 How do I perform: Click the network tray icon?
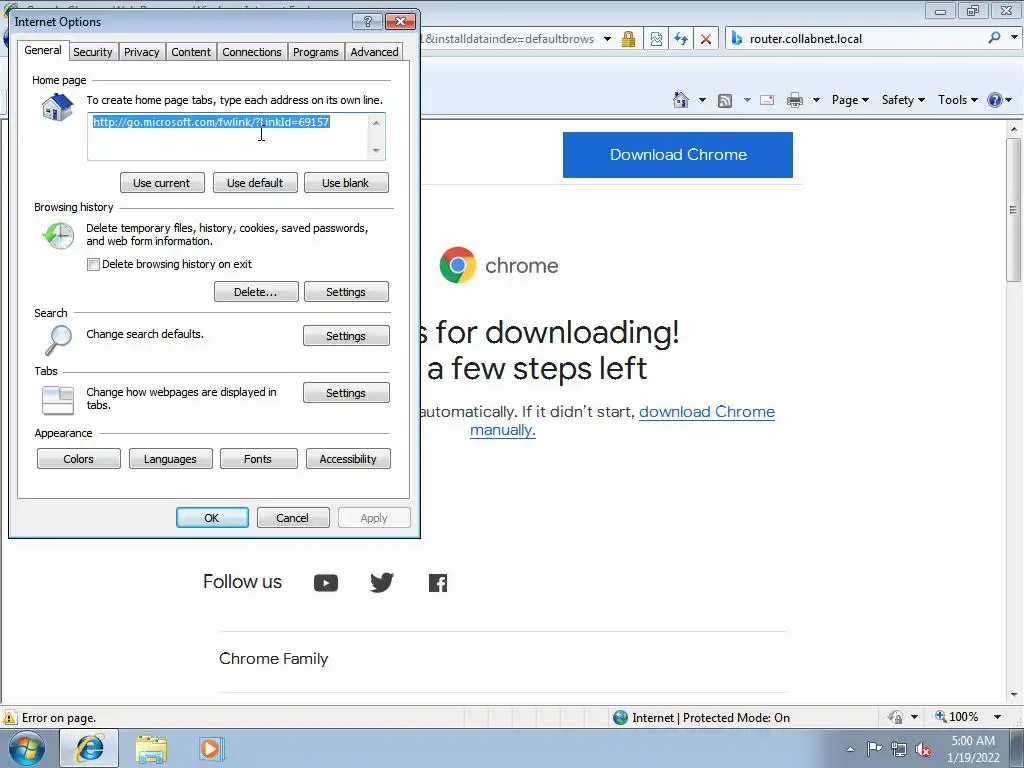[x=899, y=749]
